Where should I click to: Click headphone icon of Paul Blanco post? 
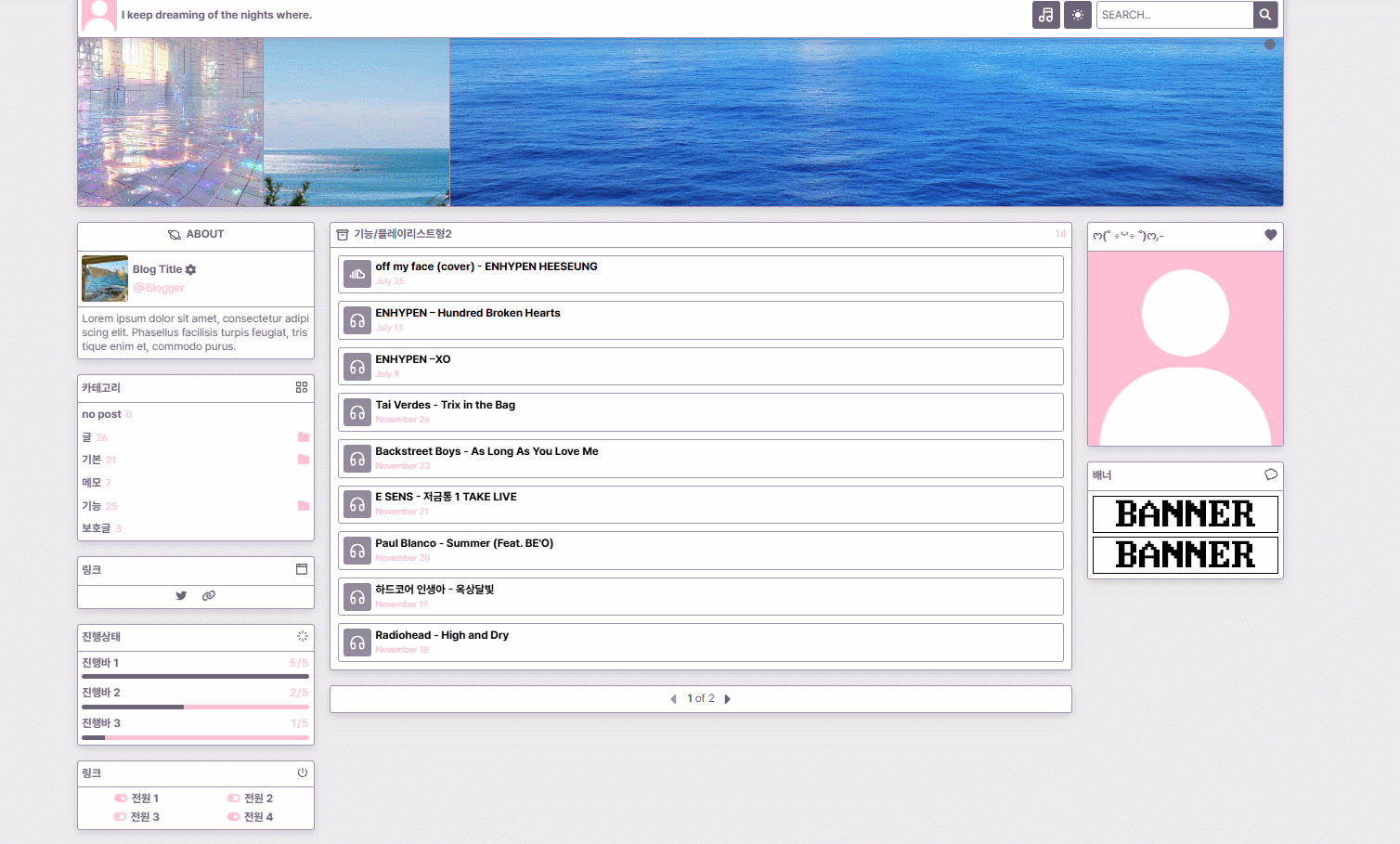(357, 551)
